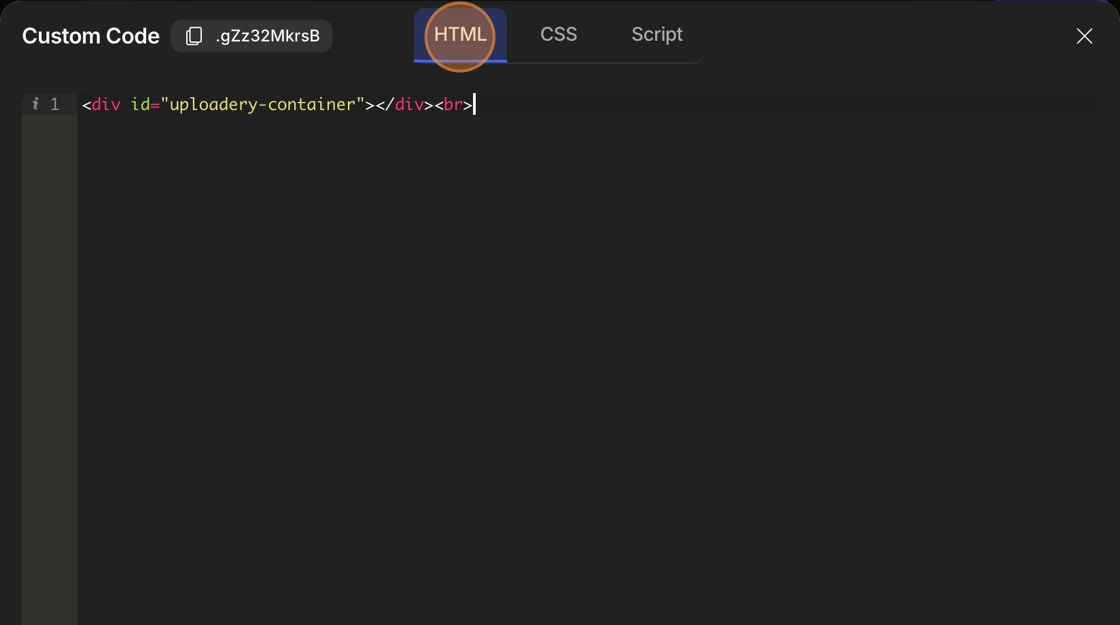The width and height of the screenshot is (1120, 625).
Task: Click the id attribute in the code
Action: [140, 104]
